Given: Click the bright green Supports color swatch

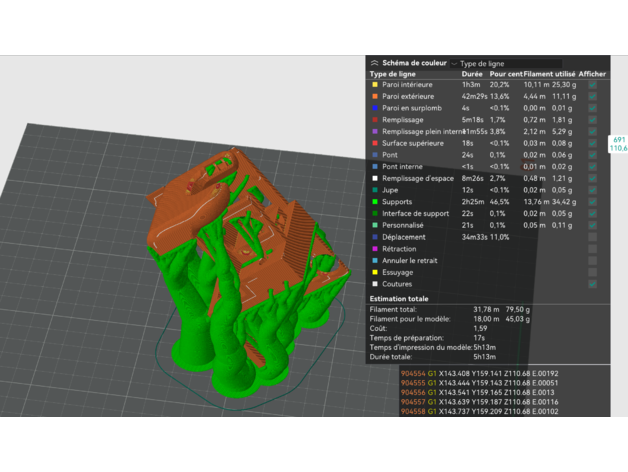Looking at the screenshot, I should pyautogui.click(x=373, y=202).
